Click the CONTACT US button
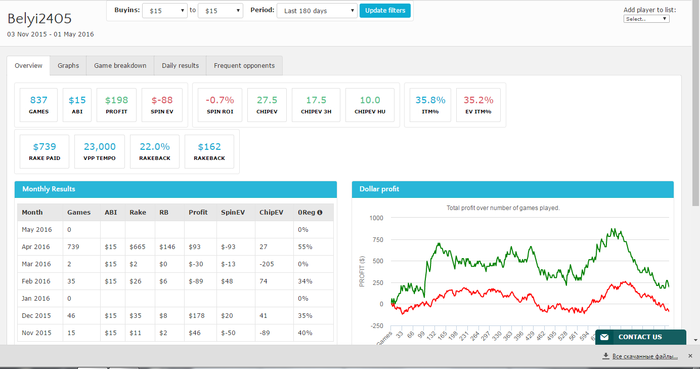The image size is (700, 369). tap(640, 337)
